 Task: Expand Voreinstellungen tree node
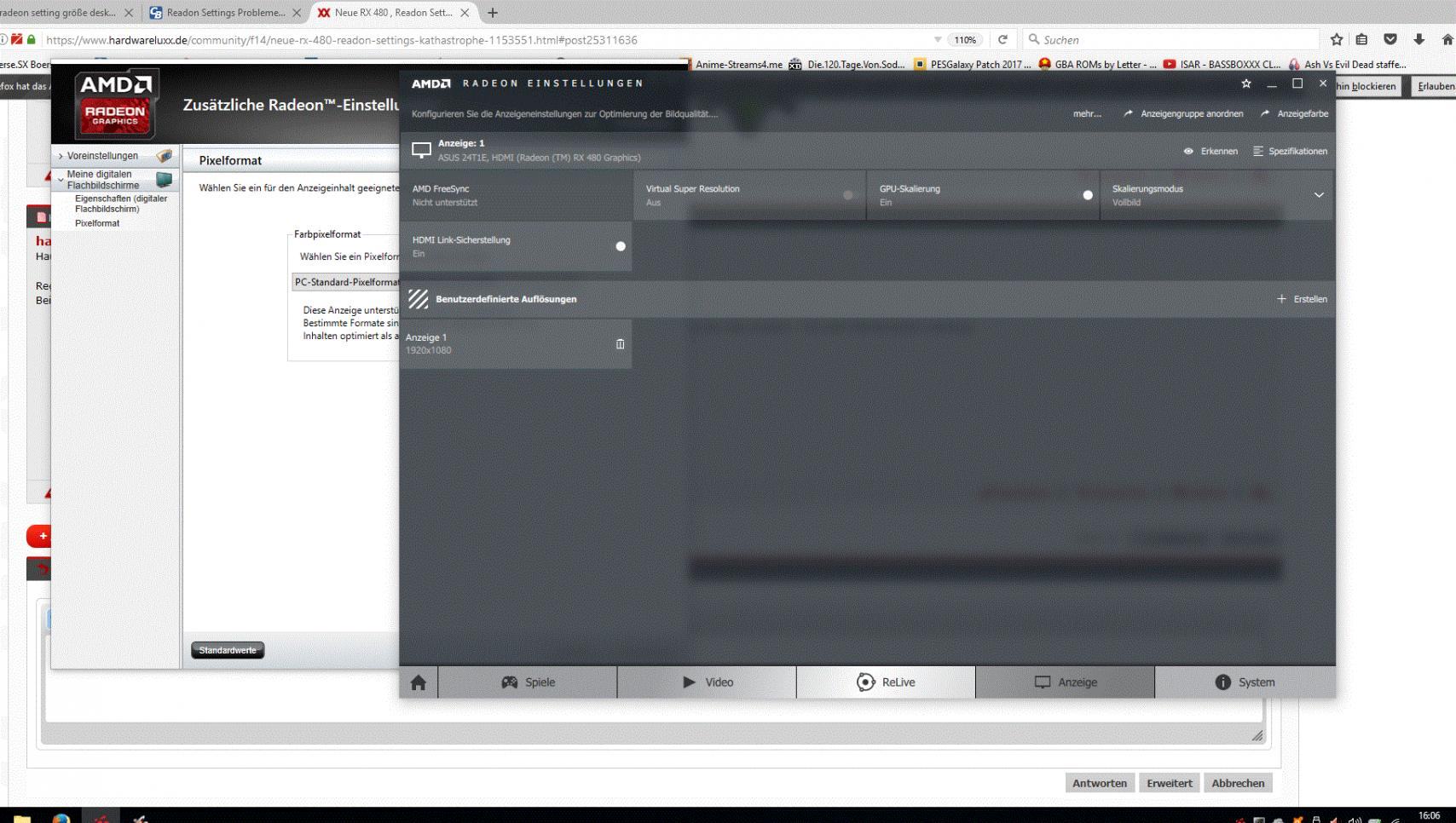point(61,156)
